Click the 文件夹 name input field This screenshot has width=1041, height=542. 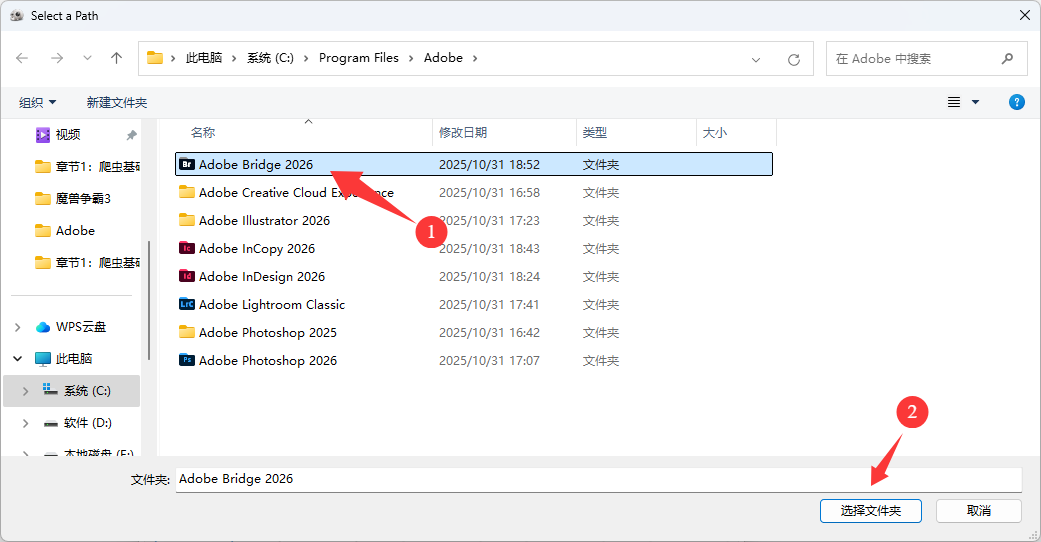[598, 479]
